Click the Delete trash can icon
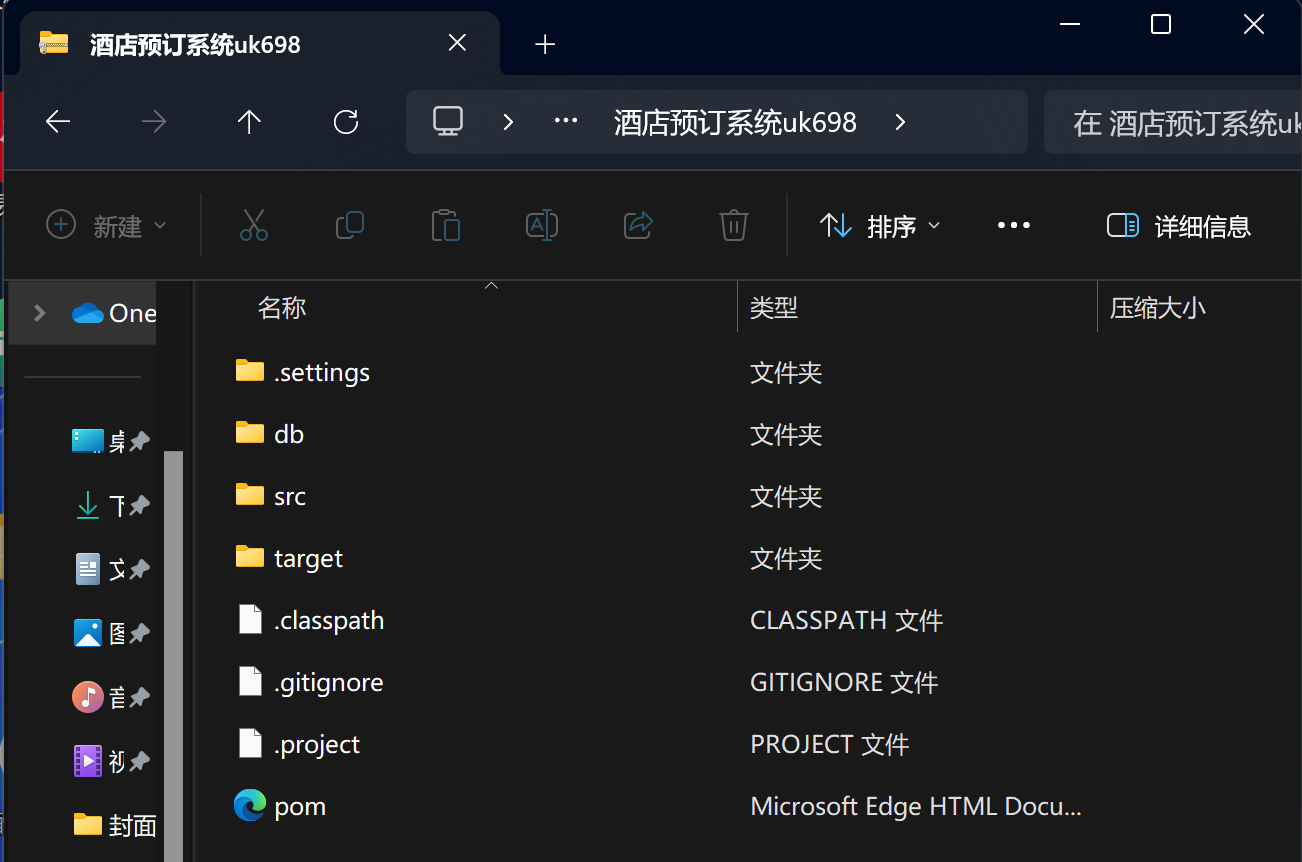 click(734, 225)
